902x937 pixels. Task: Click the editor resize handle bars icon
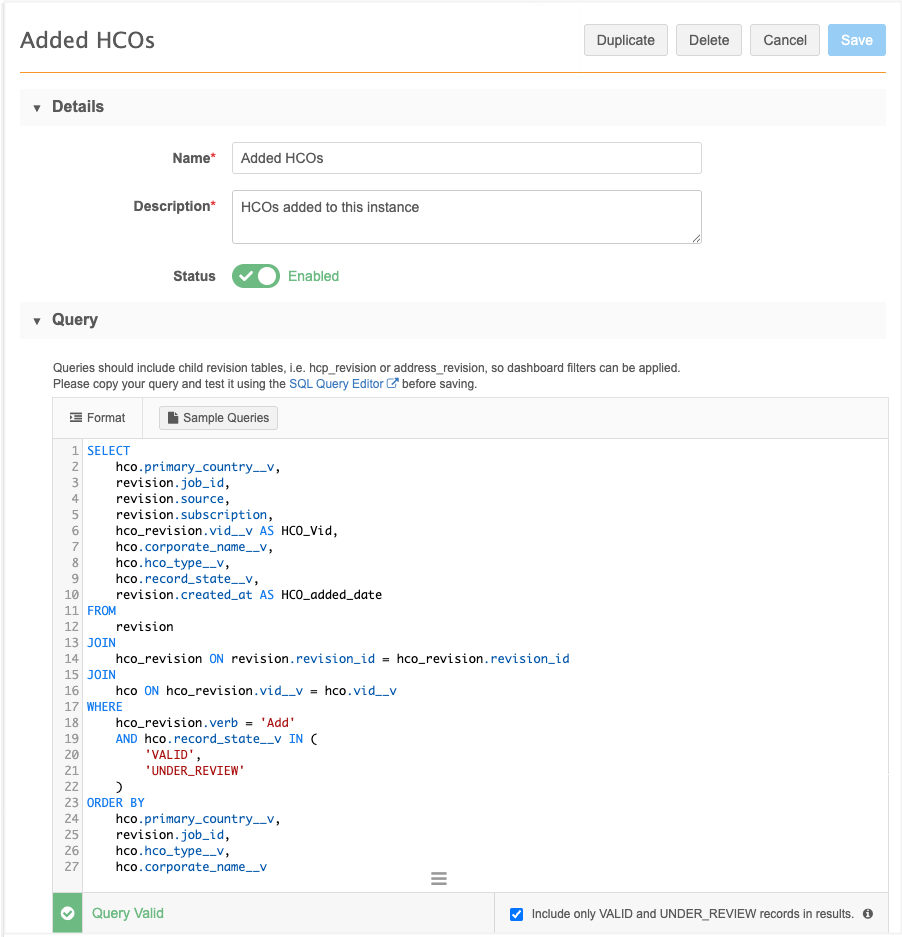[439, 878]
